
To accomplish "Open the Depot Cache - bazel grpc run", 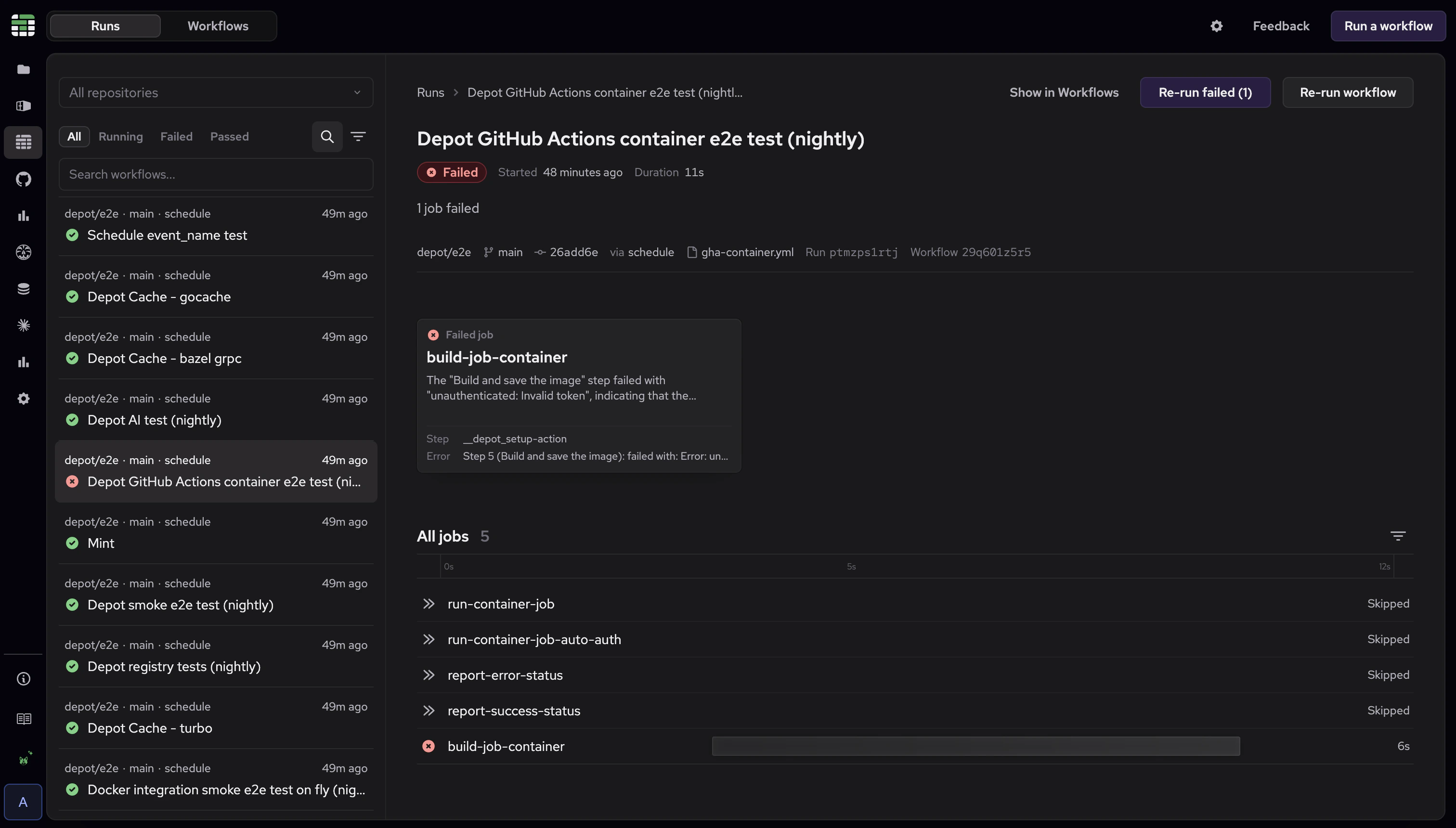I will click(x=216, y=348).
